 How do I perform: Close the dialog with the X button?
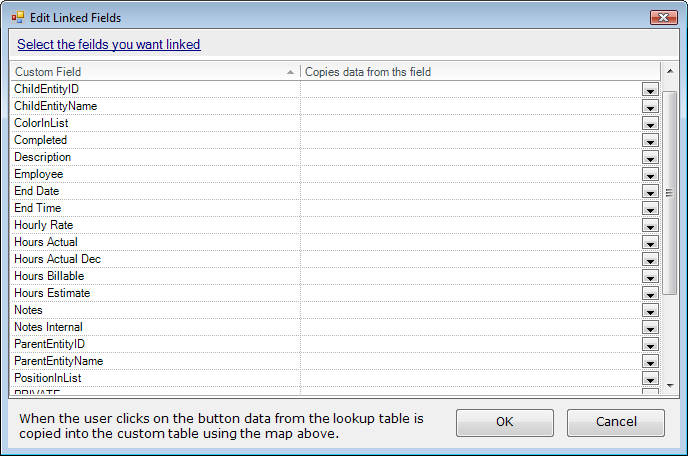click(663, 18)
